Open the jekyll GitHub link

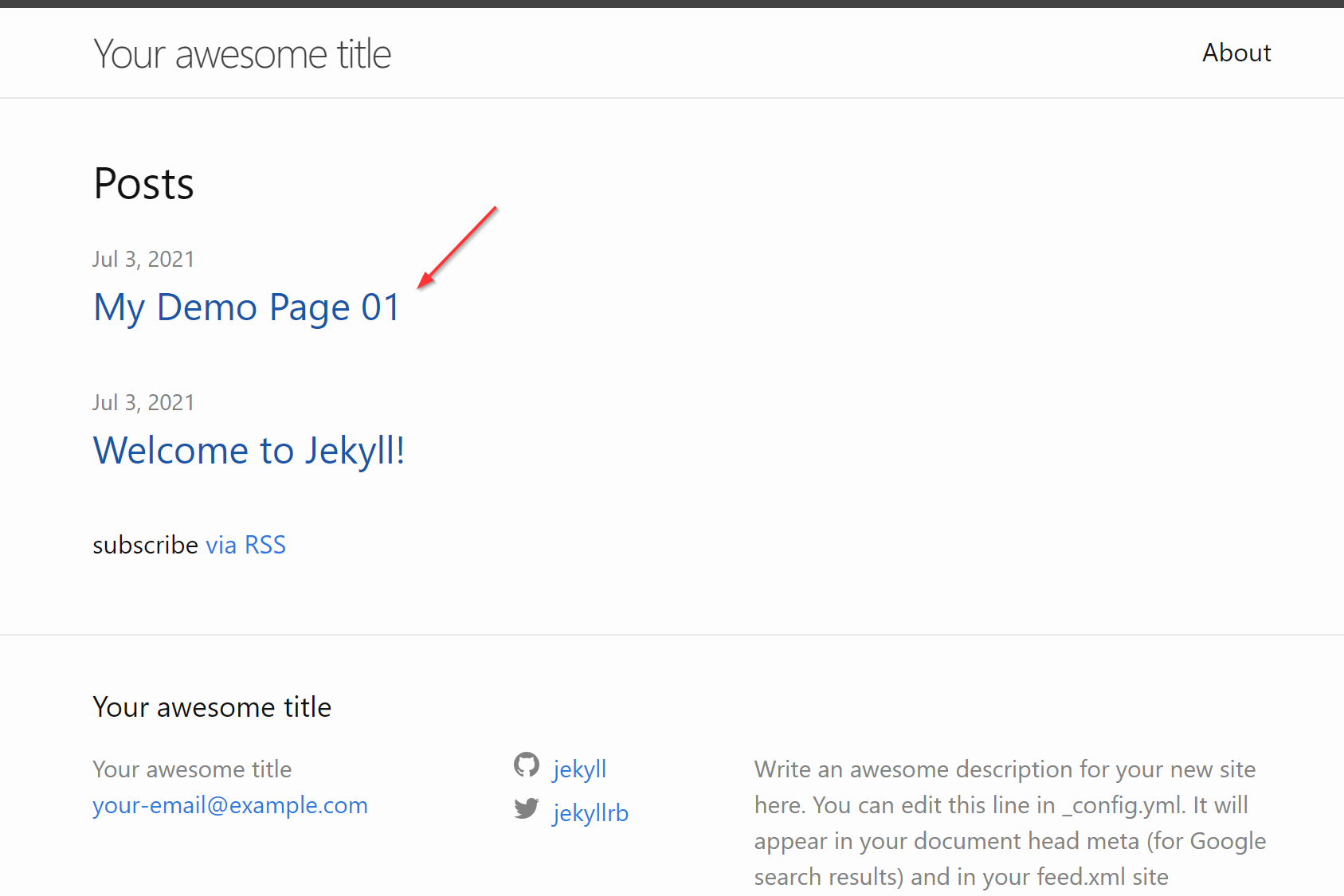pyautogui.click(x=579, y=769)
